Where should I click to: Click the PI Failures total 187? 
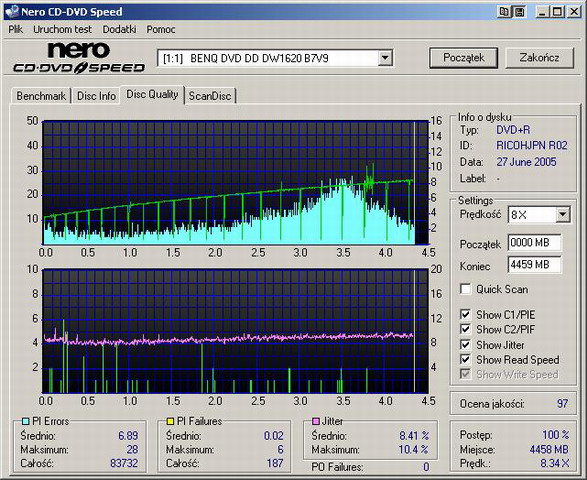point(275,463)
